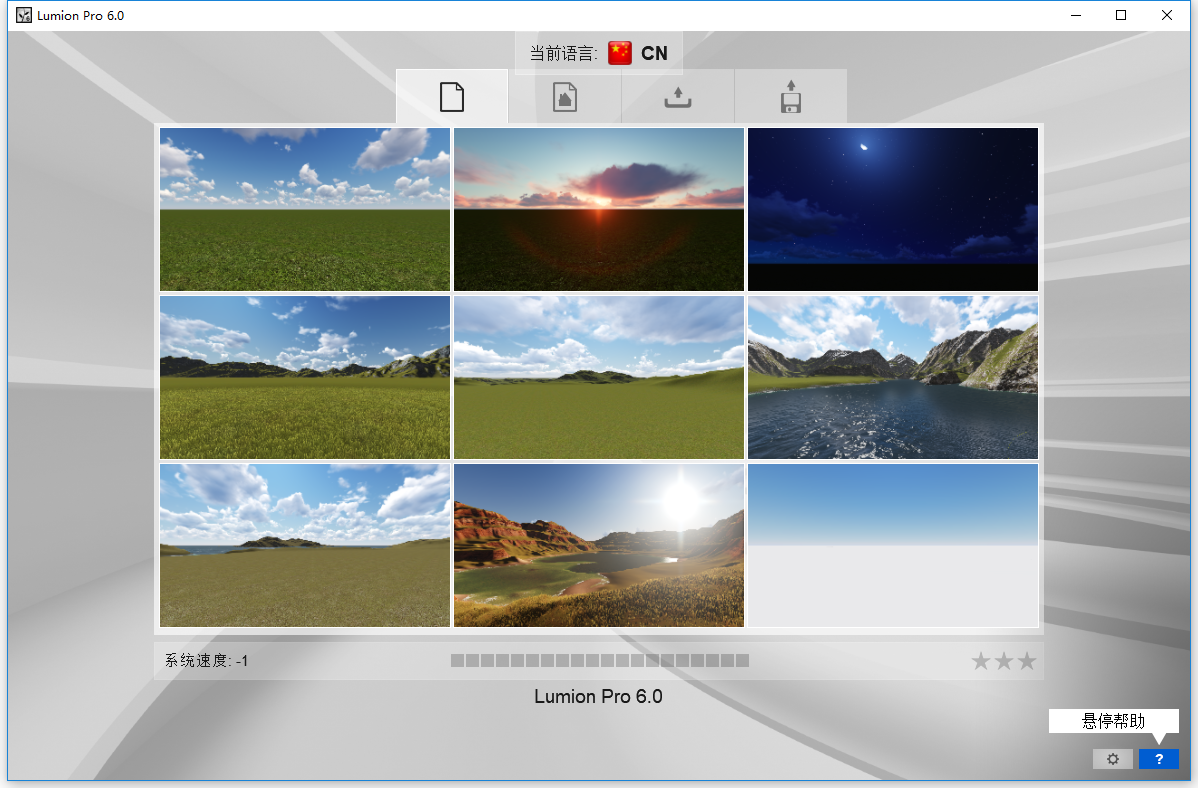
Task: Open the New Scene tab
Action: coord(452,97)
